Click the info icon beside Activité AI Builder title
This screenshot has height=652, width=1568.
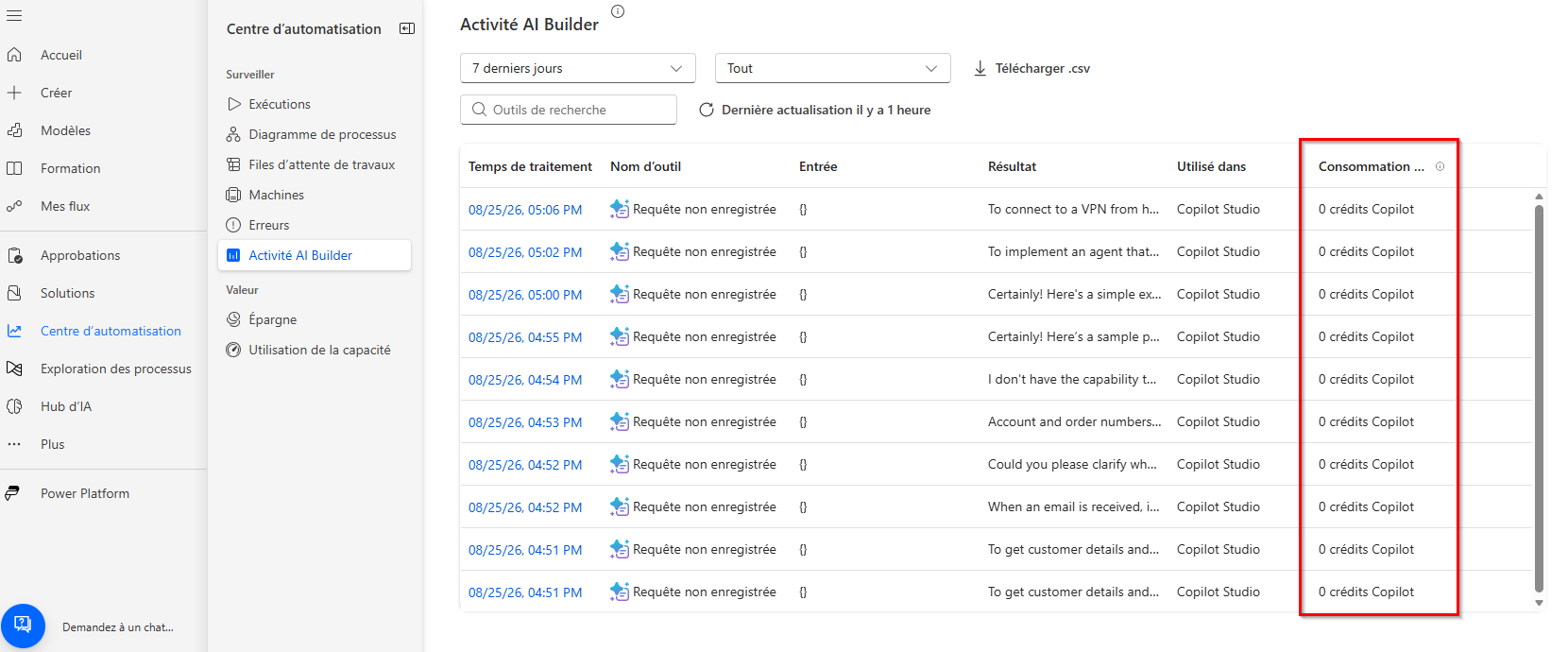618,11
